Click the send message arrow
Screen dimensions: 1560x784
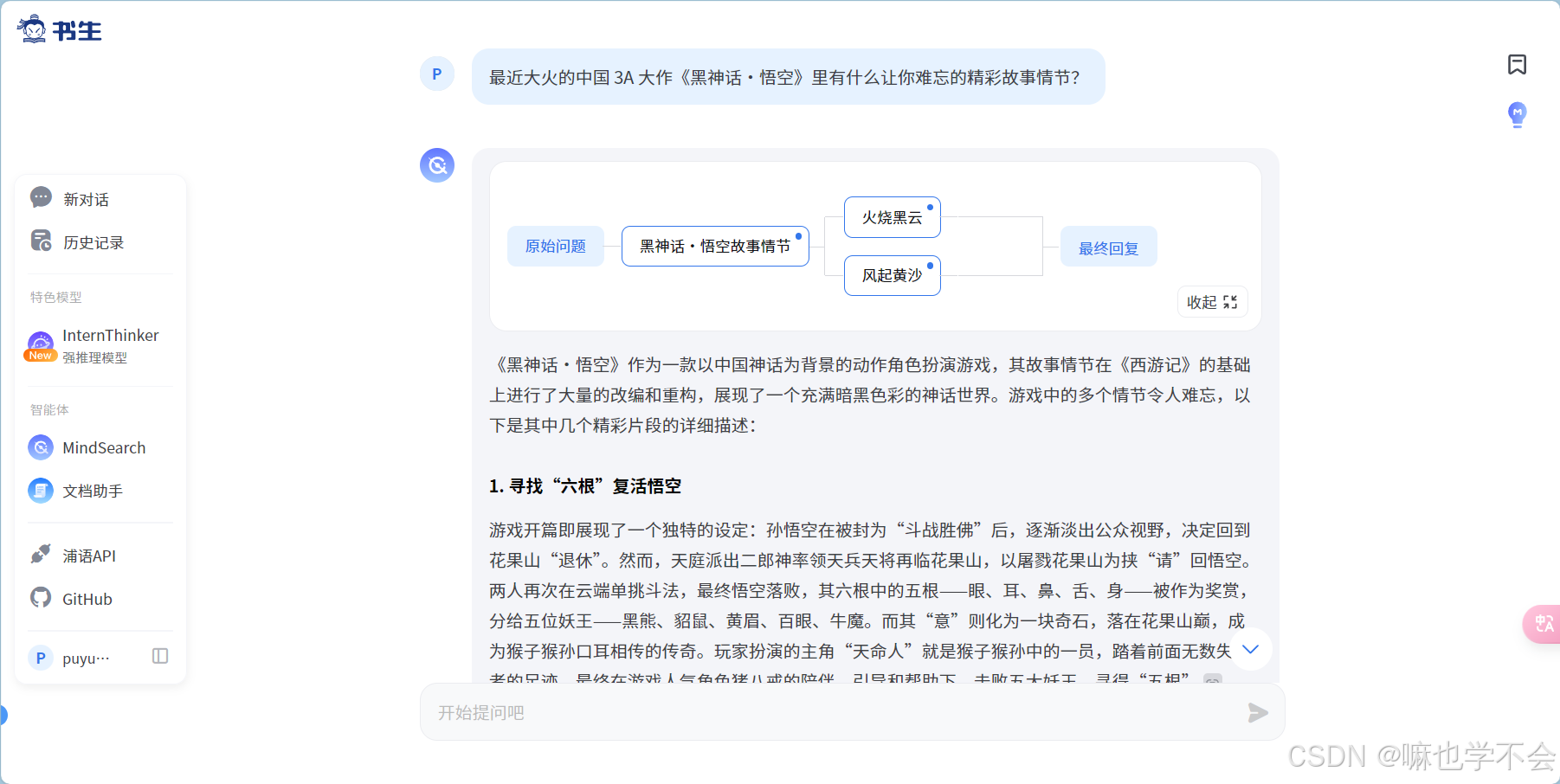1258,712
